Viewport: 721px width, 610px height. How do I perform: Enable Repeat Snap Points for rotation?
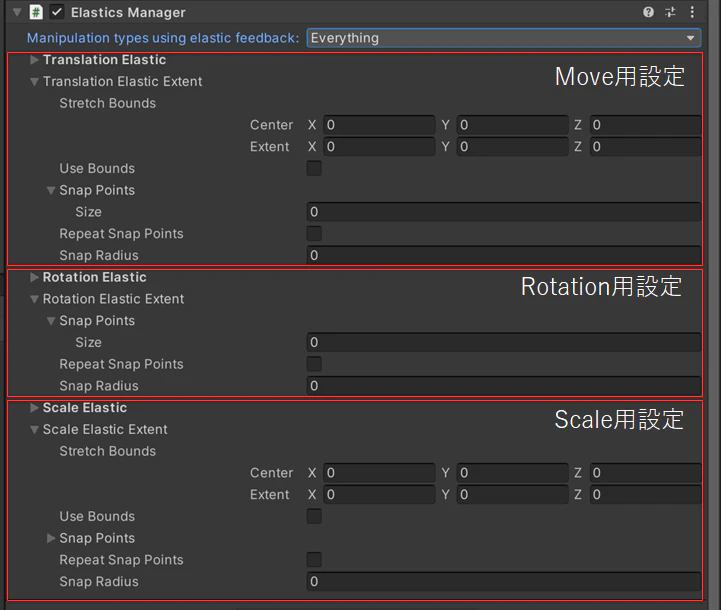coord(314,364)
